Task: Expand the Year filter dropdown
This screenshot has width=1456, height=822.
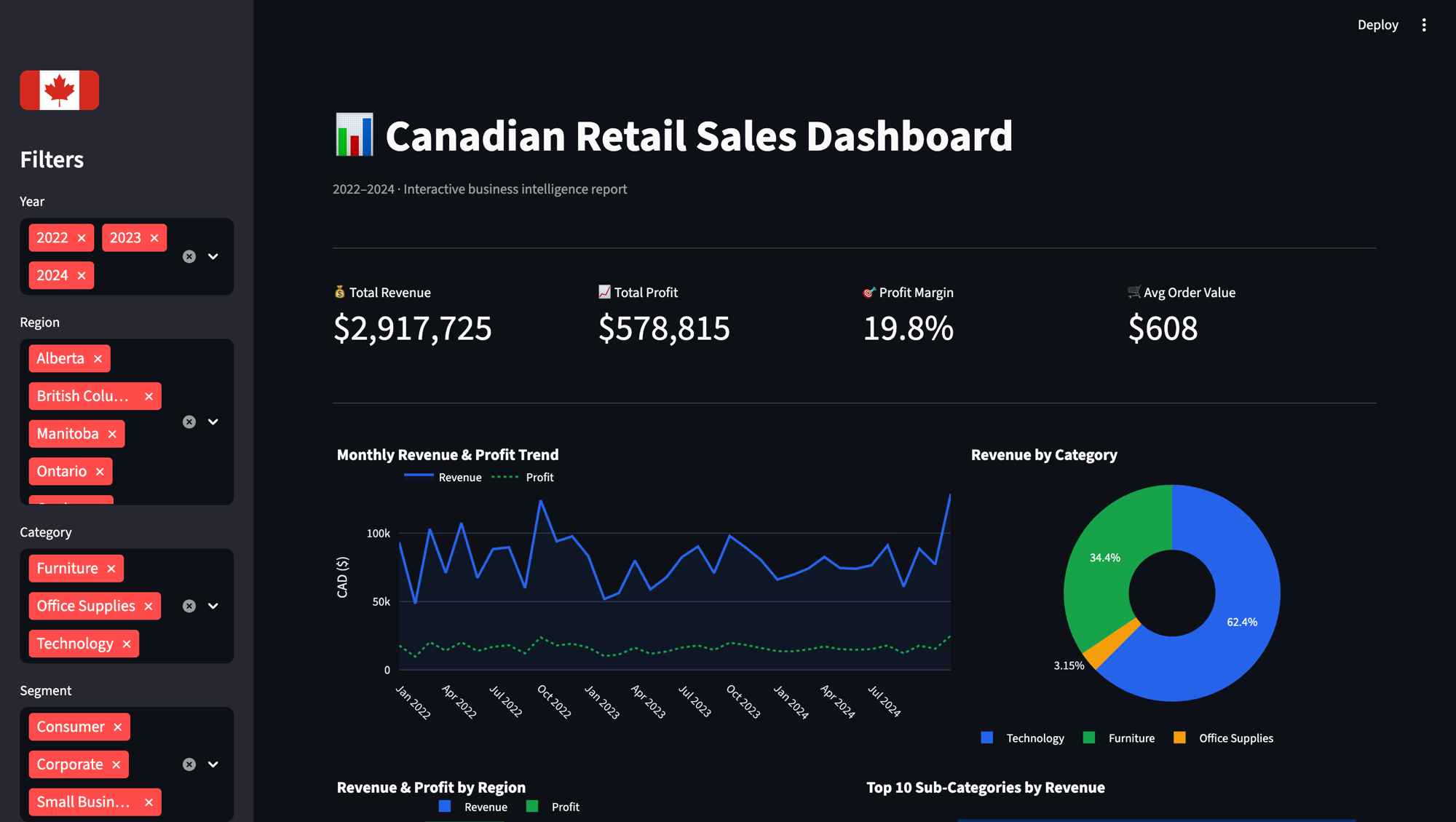Action: [213, 256]
